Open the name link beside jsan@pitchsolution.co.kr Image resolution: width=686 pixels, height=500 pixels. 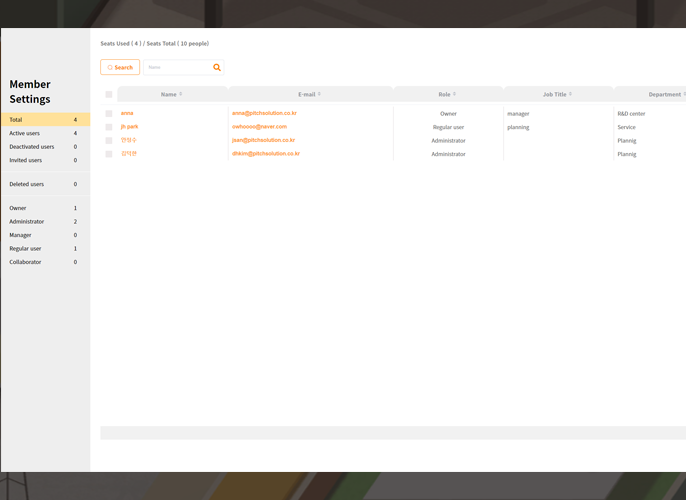[129, 140]
